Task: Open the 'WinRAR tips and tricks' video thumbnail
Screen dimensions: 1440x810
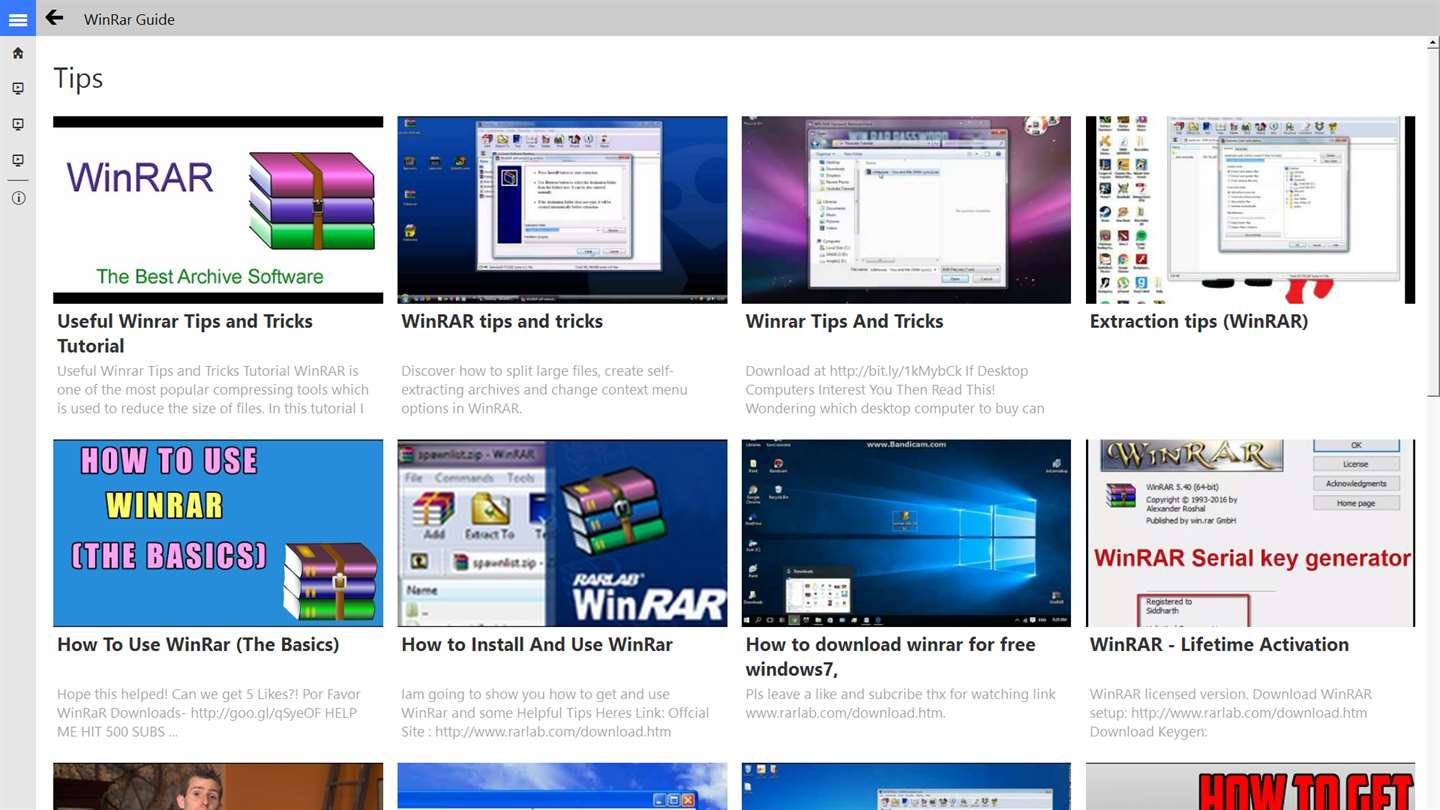Action: [562, 210]
